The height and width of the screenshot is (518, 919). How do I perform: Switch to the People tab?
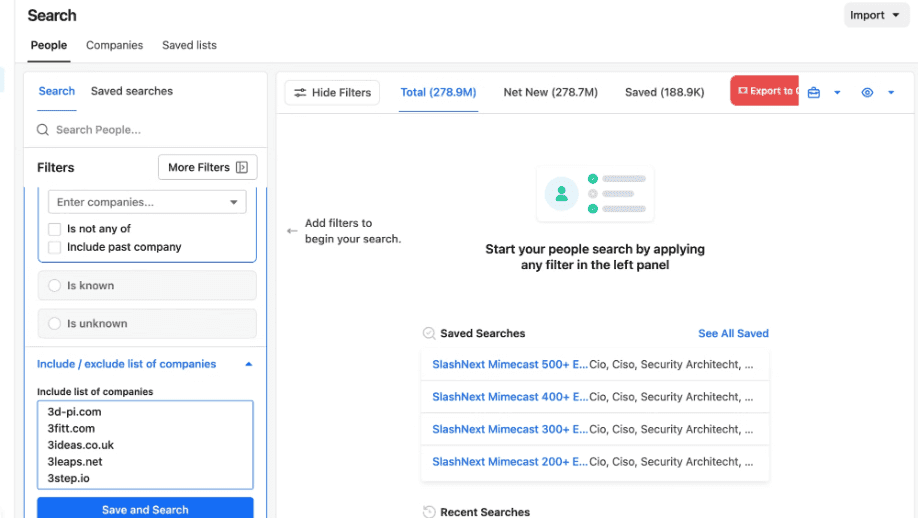tap(49, 45)
